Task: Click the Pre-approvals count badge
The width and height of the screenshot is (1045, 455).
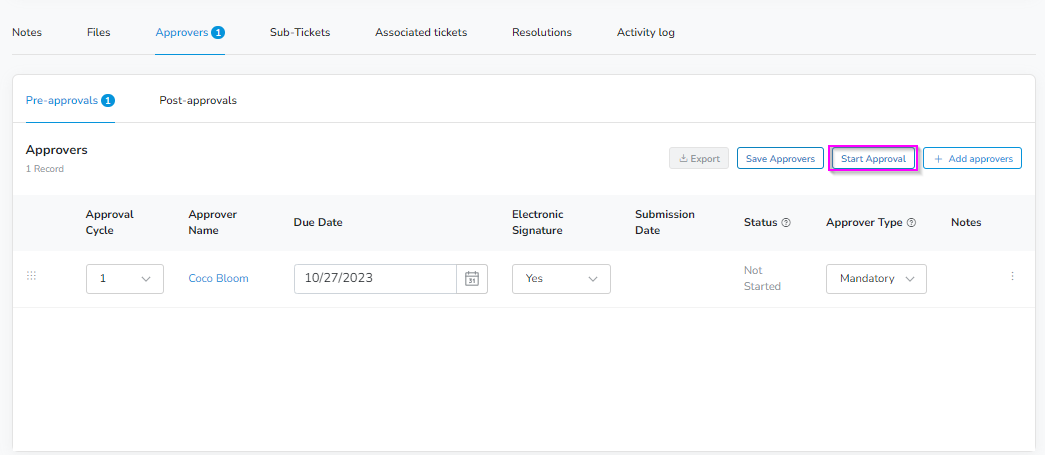Action: pos(109,101)
